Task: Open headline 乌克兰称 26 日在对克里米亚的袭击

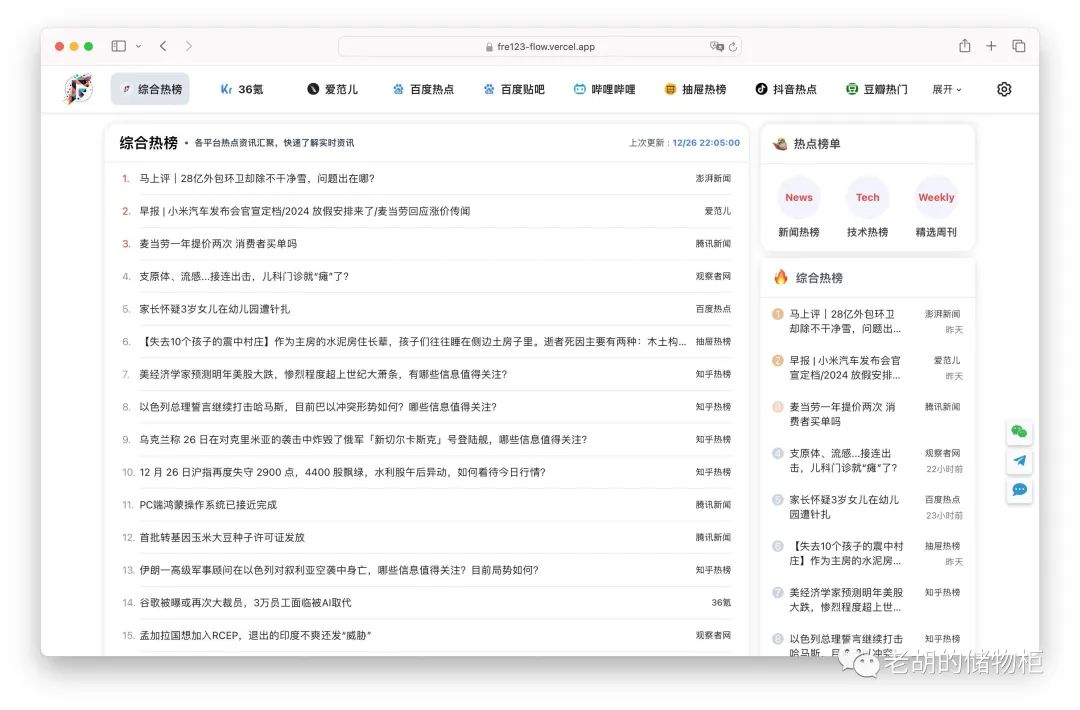Action: [363, 439]
